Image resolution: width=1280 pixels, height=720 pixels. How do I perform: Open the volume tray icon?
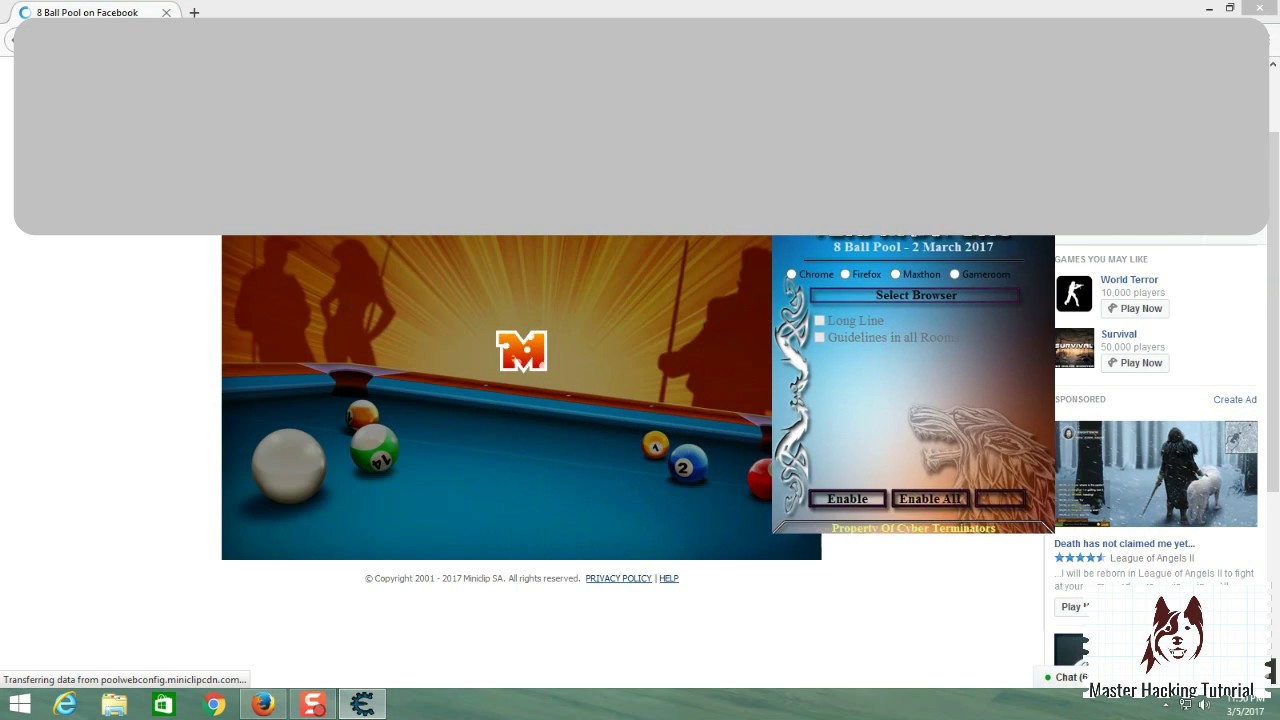tap(1203, 704)
